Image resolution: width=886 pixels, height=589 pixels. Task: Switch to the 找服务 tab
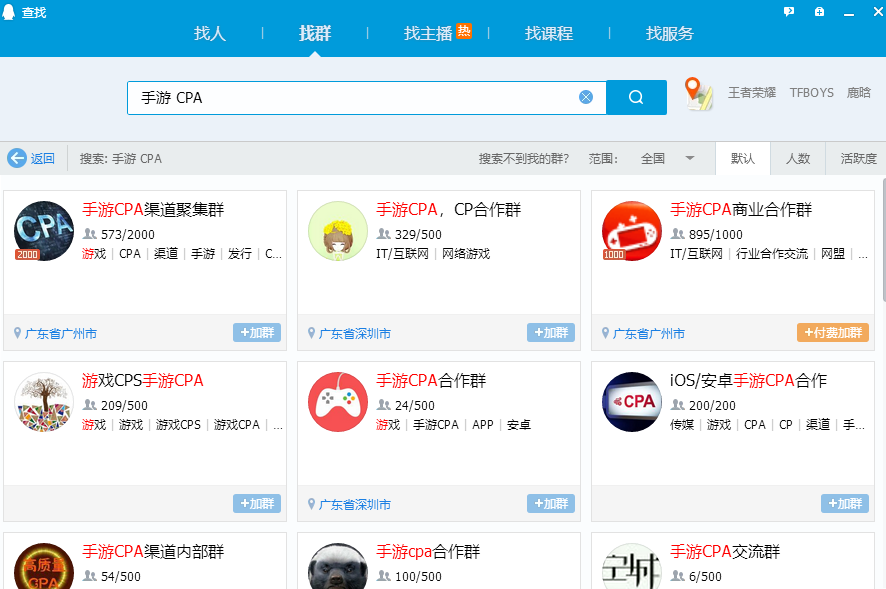670,32
